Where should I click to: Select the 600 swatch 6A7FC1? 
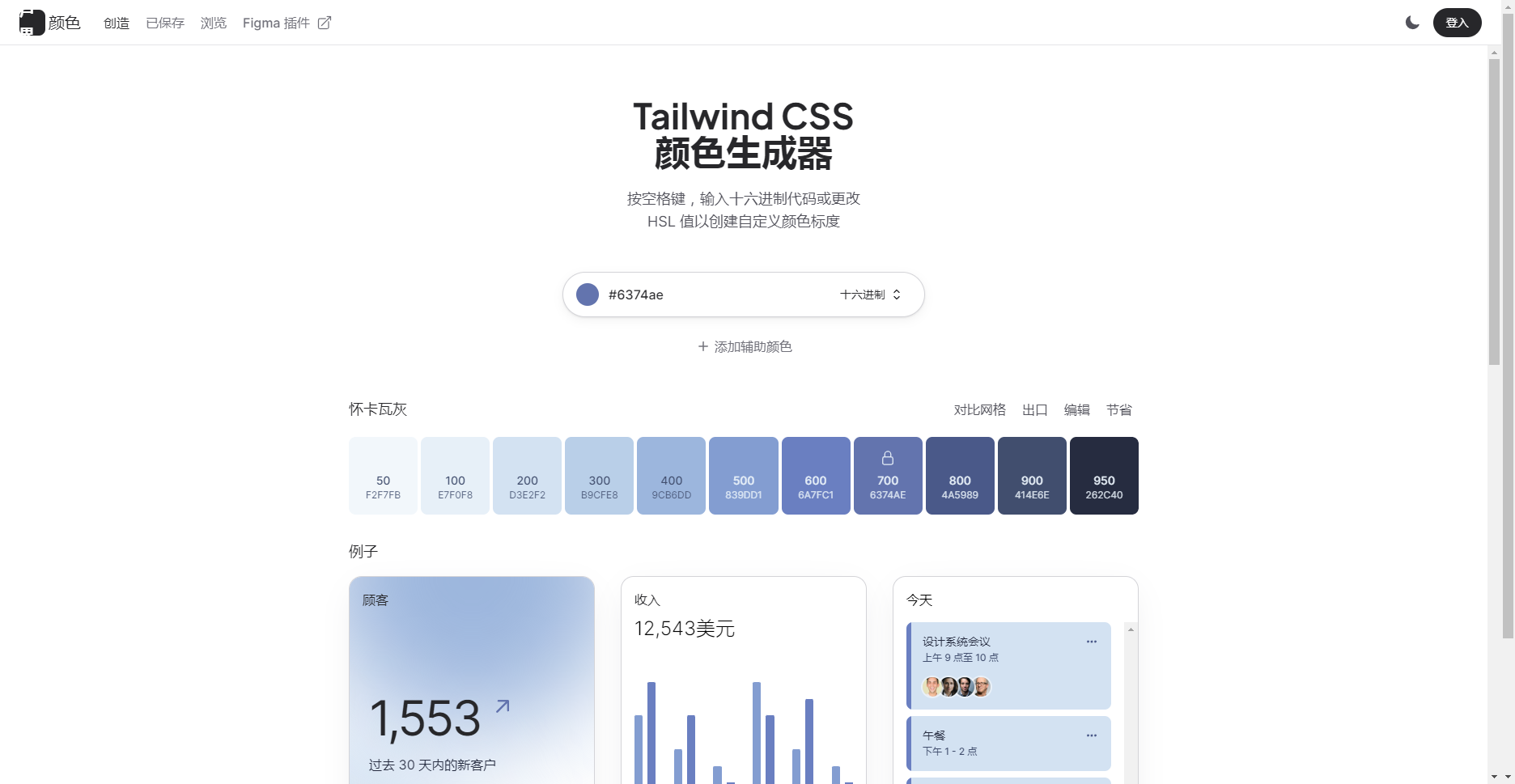816,476
